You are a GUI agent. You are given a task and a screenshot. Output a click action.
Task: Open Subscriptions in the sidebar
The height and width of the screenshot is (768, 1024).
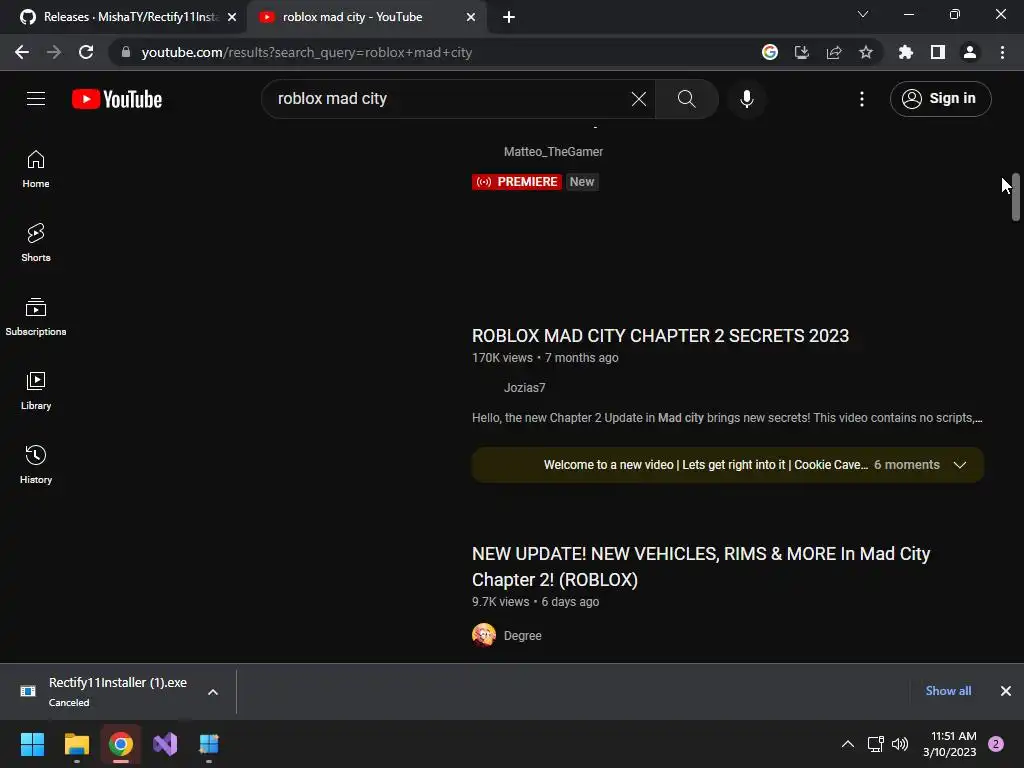coord(36,317)
